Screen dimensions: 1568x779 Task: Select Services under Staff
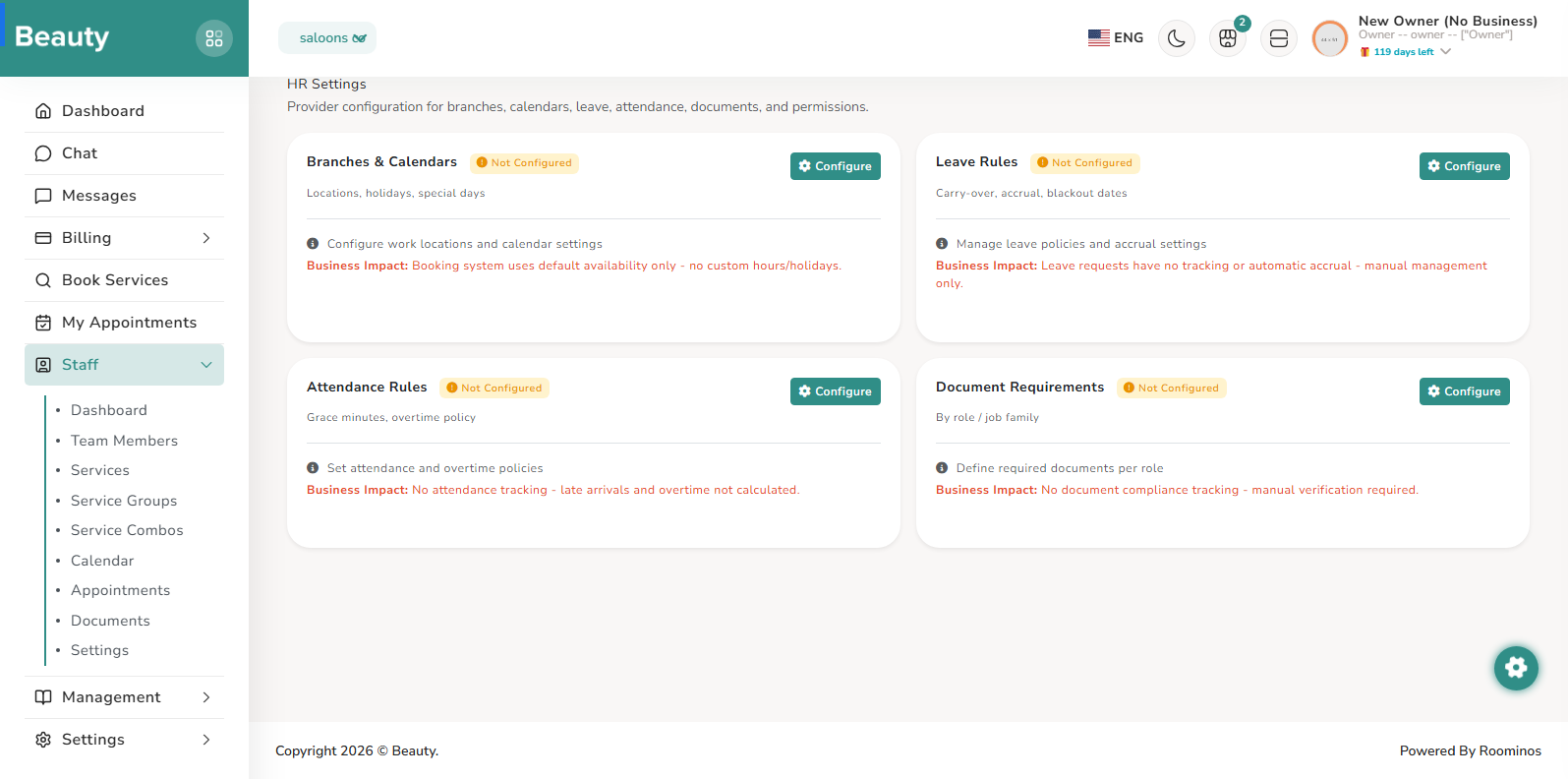tap(100, 470)
